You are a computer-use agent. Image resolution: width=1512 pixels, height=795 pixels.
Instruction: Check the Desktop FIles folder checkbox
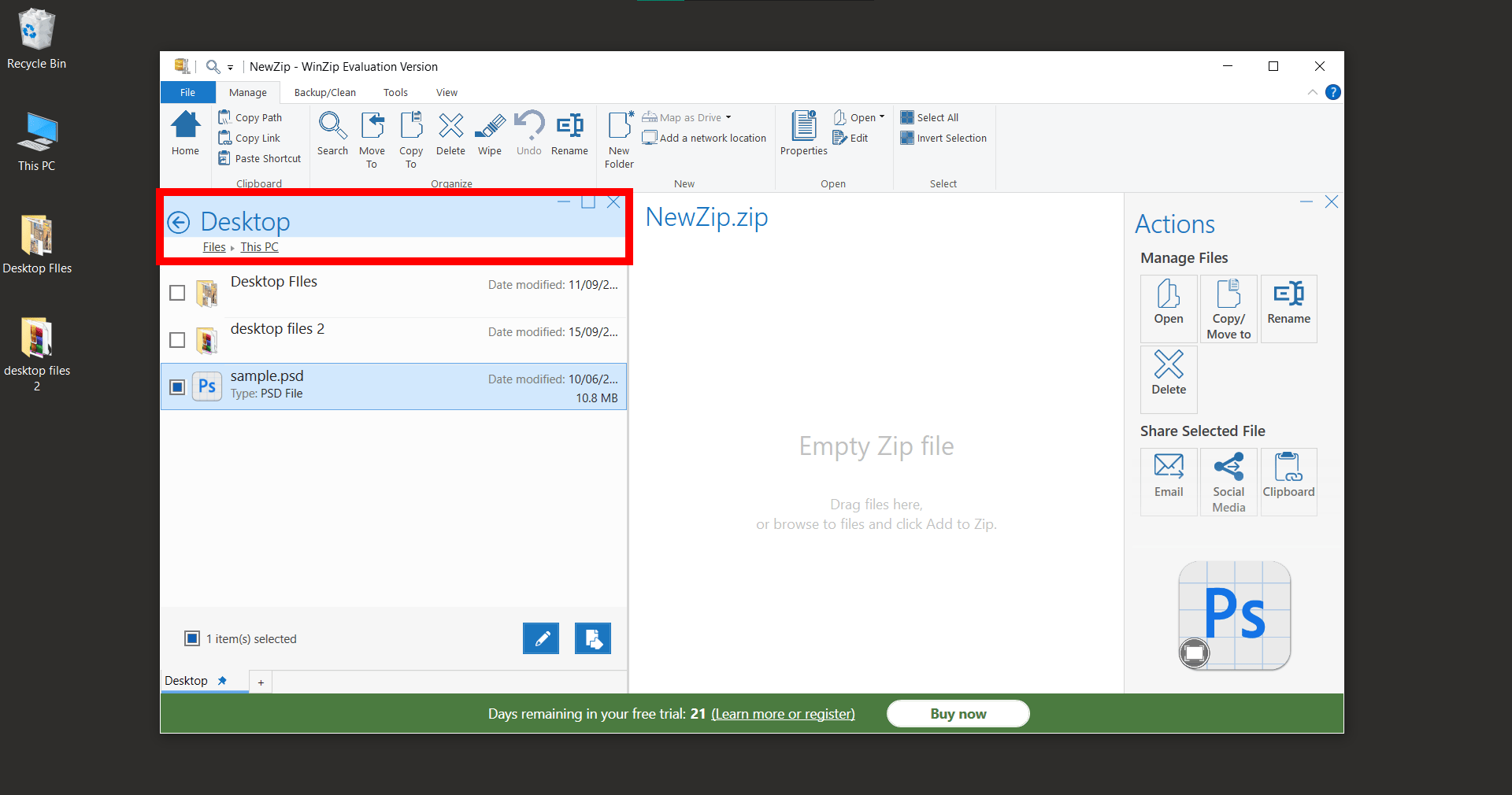[176, 292]
